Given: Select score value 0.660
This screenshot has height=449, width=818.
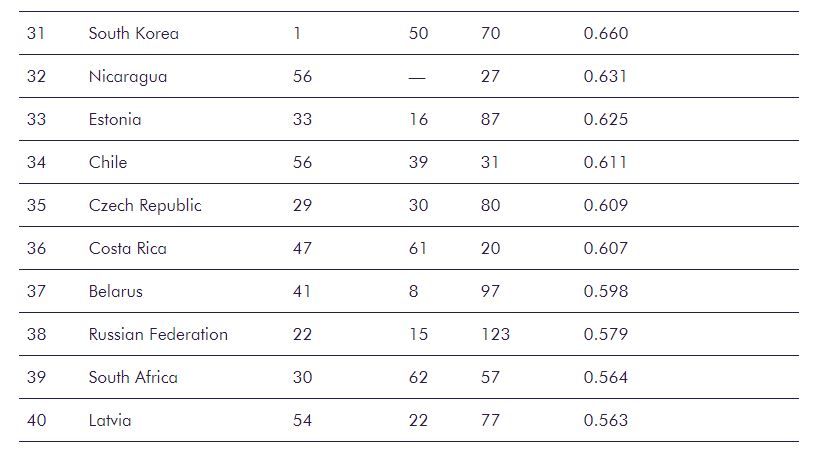Looking at the screenshot, I should 606,33.
